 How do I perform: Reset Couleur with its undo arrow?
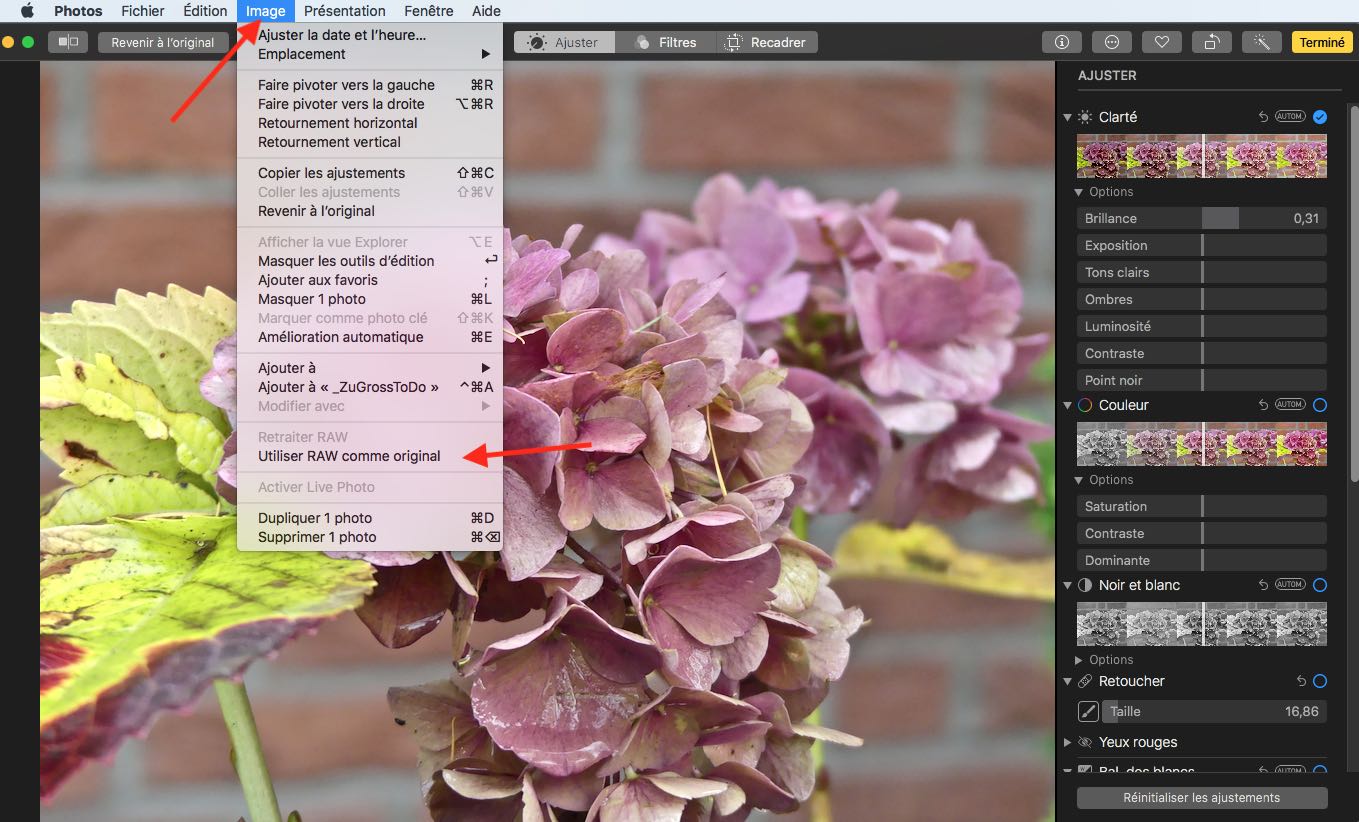pos(1264,405)
